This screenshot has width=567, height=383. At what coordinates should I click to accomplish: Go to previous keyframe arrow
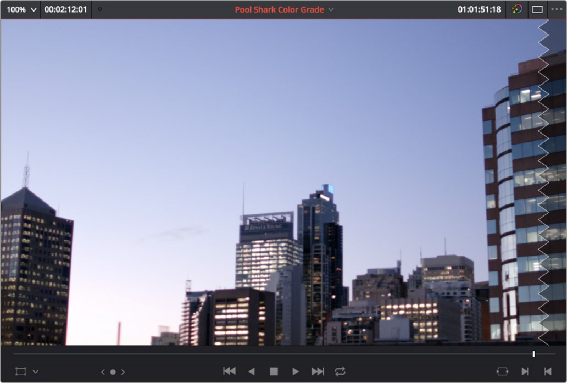(x=103, y=372)
